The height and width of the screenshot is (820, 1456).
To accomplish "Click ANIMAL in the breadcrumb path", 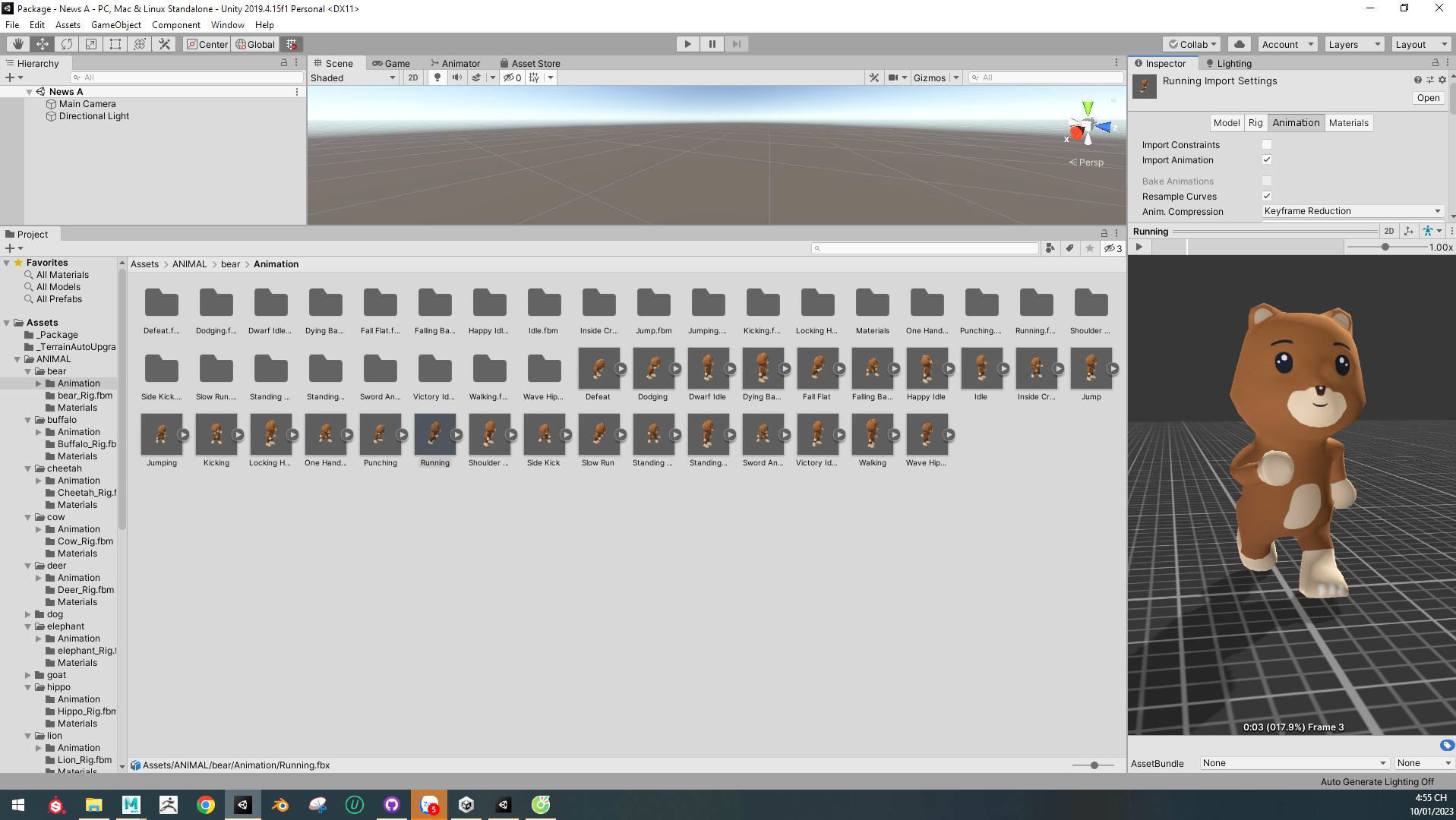I will tap(189, 264).
